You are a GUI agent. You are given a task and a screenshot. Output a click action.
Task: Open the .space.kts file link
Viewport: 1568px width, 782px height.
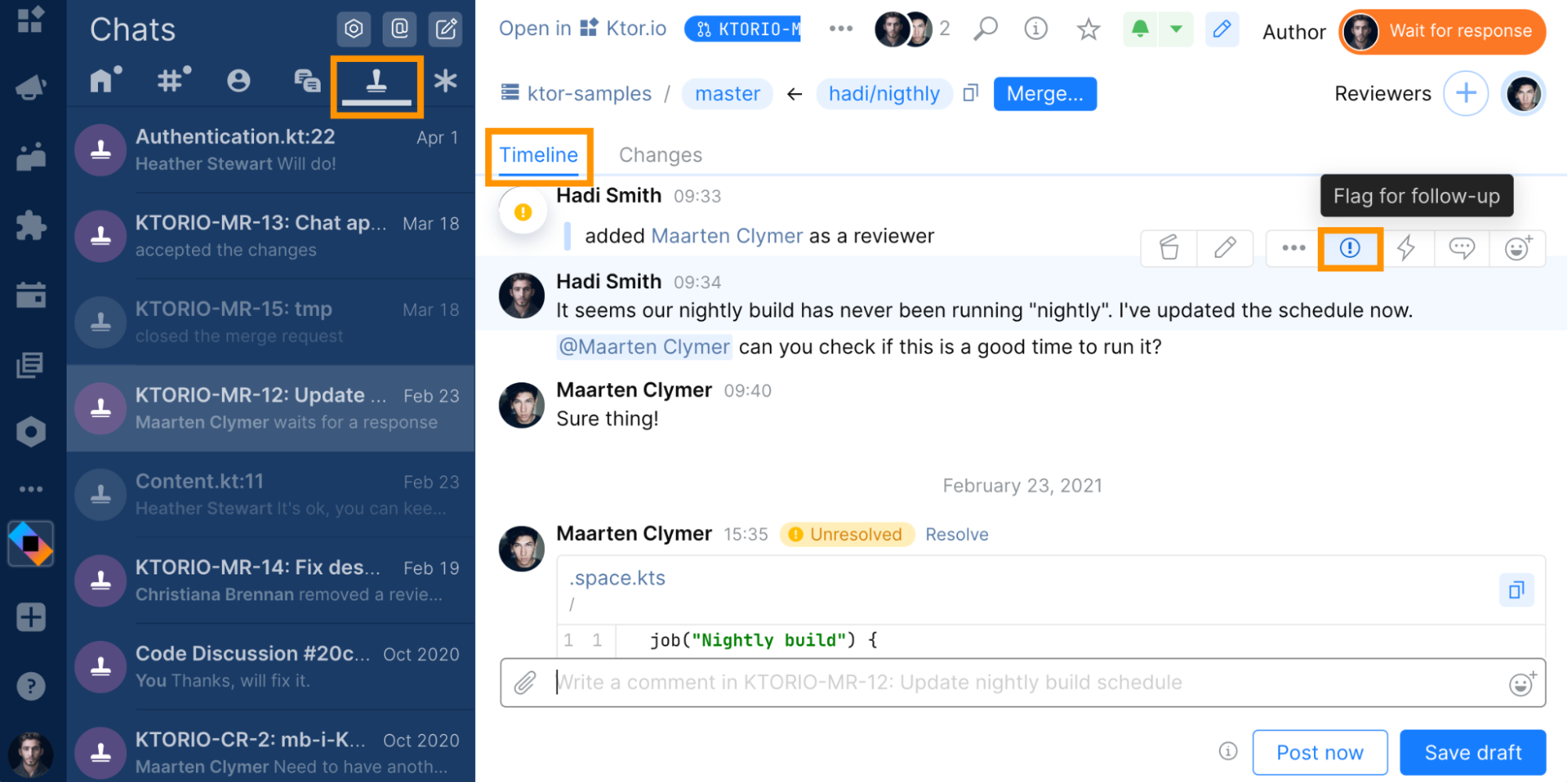pos(617,578)
